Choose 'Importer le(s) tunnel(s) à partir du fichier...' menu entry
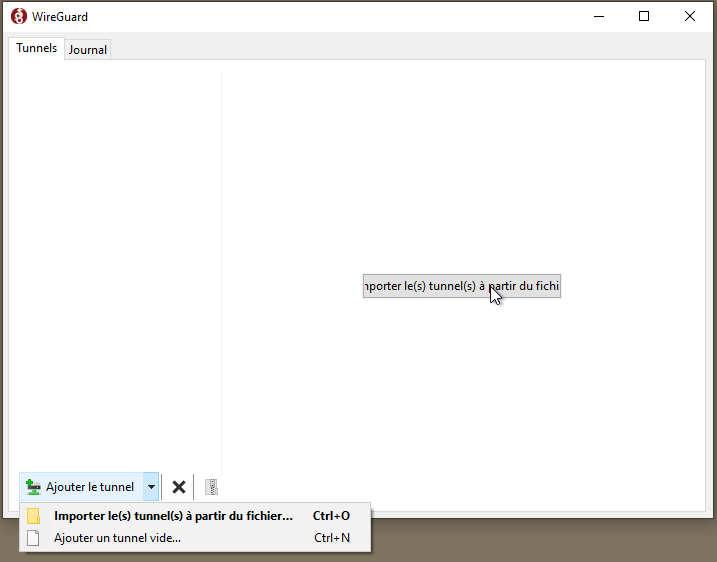 (173, 516)
